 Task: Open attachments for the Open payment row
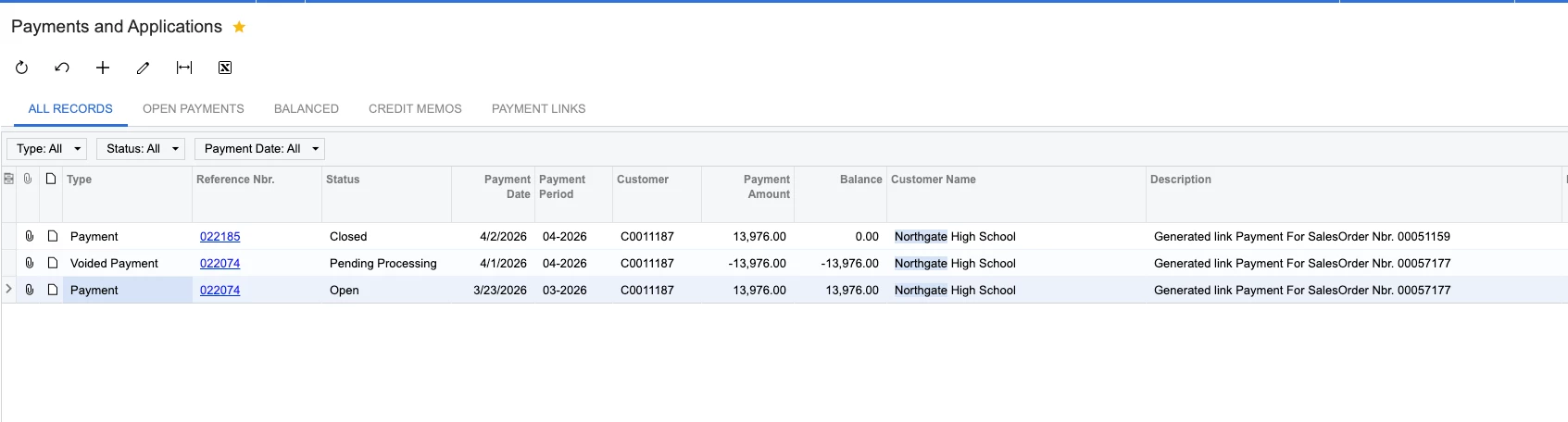tap(30, 290)
